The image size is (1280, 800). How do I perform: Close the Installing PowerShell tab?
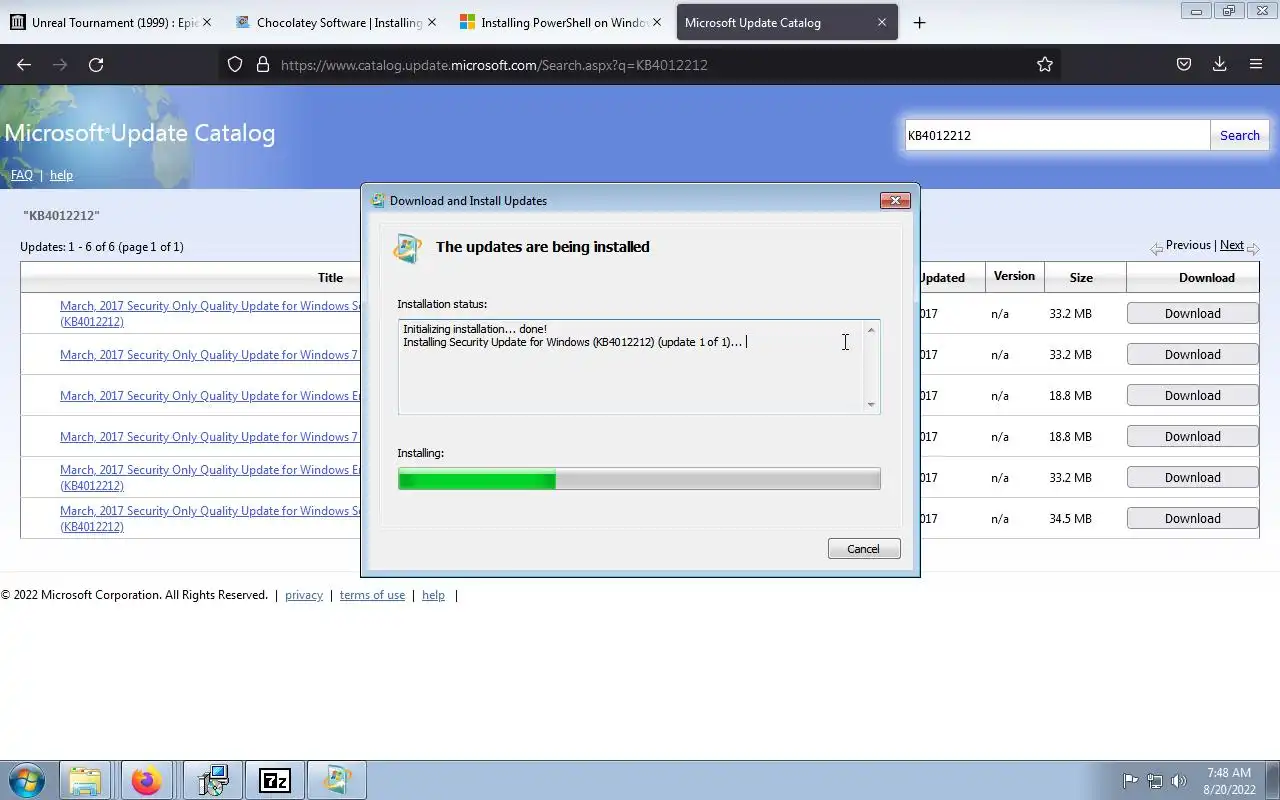(657, 22)
